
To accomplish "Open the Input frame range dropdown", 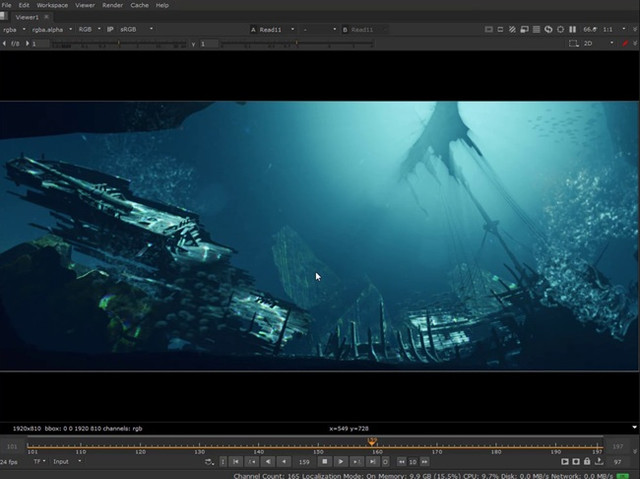I will point(67,461).
